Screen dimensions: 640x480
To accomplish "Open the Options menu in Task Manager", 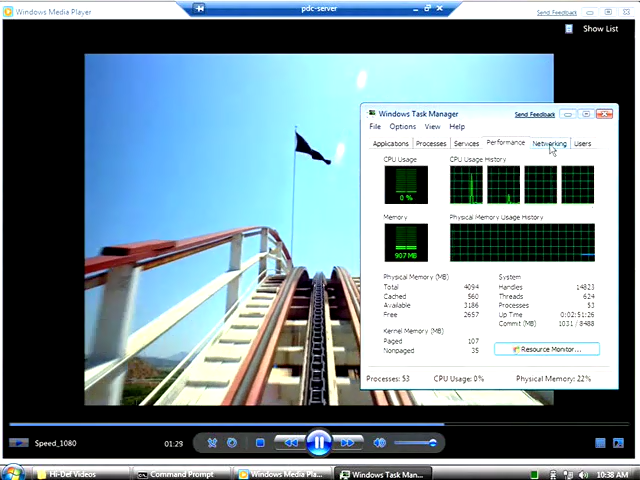I will (x=403, y=127).
